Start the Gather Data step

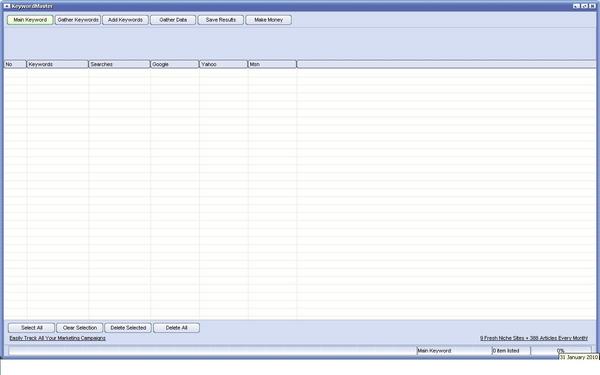click(x=173, y=20)
